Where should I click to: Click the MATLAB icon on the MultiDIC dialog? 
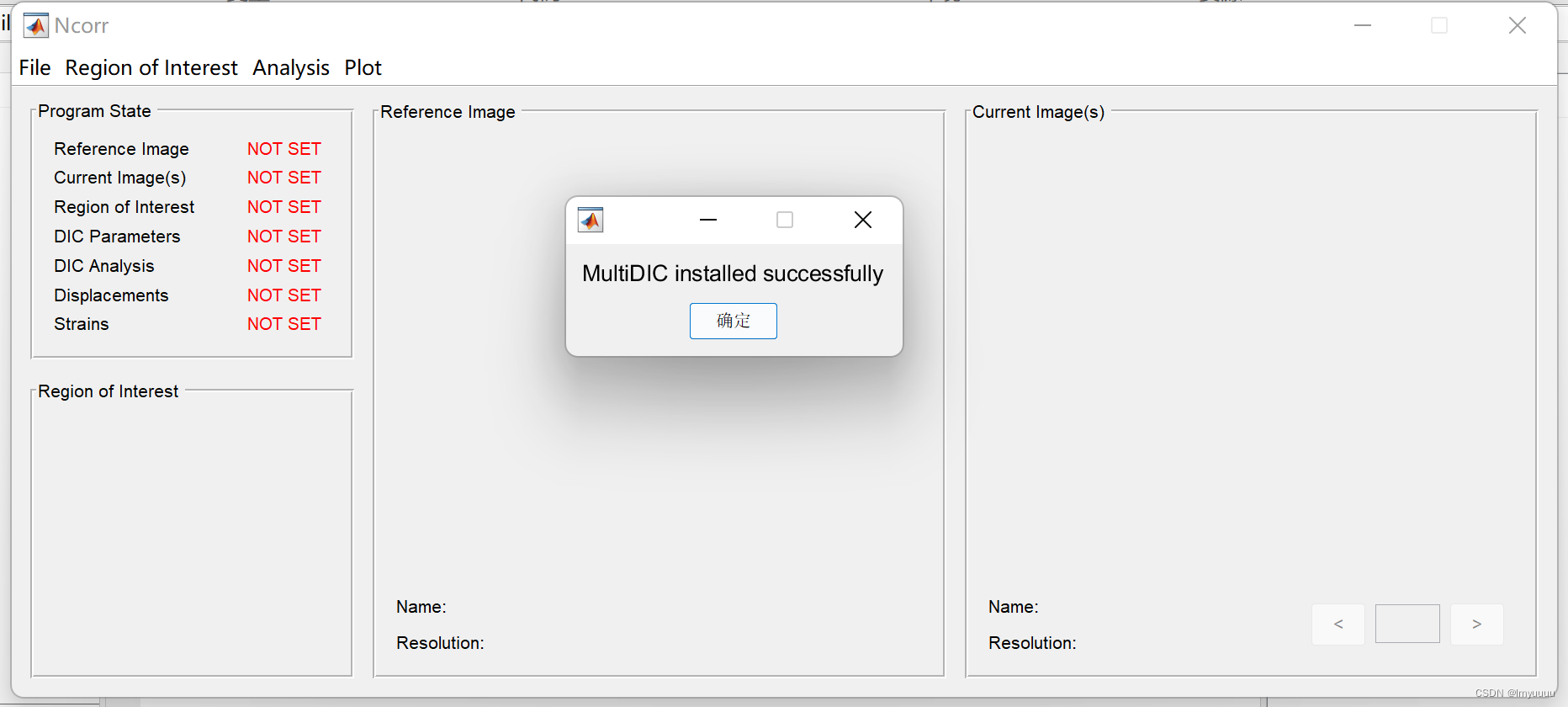tap(590, 220)
